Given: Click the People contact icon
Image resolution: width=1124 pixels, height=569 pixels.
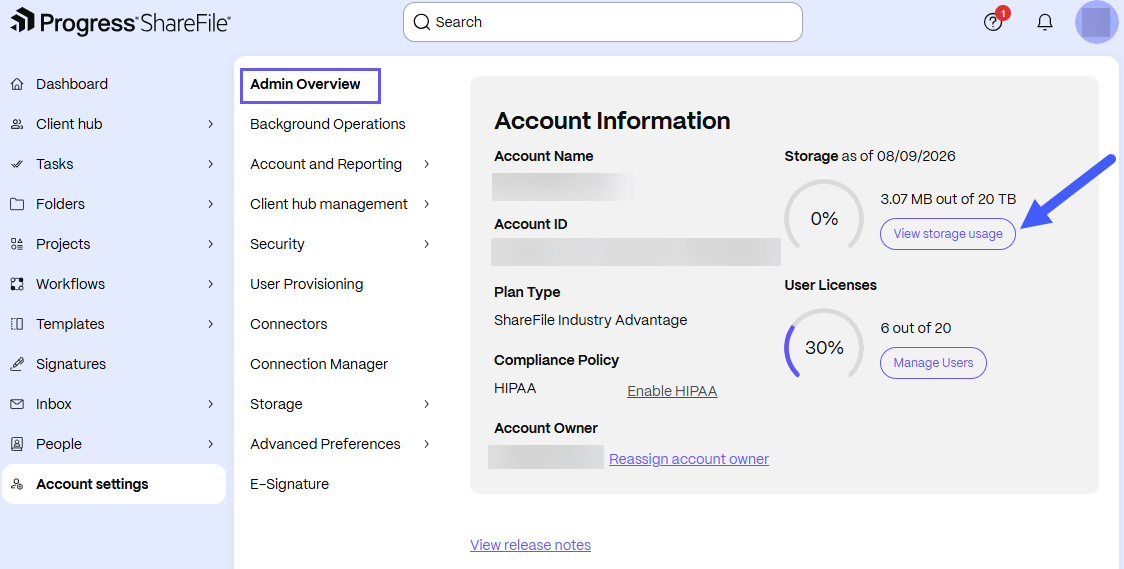Looking at the screenshot, I should (x=17, y=444).
